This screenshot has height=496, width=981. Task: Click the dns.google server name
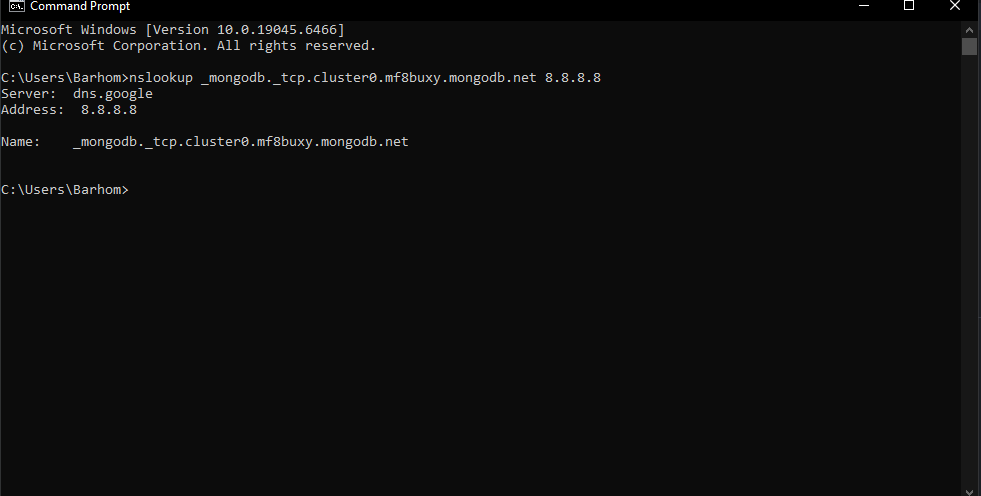[x=112, y=94]
